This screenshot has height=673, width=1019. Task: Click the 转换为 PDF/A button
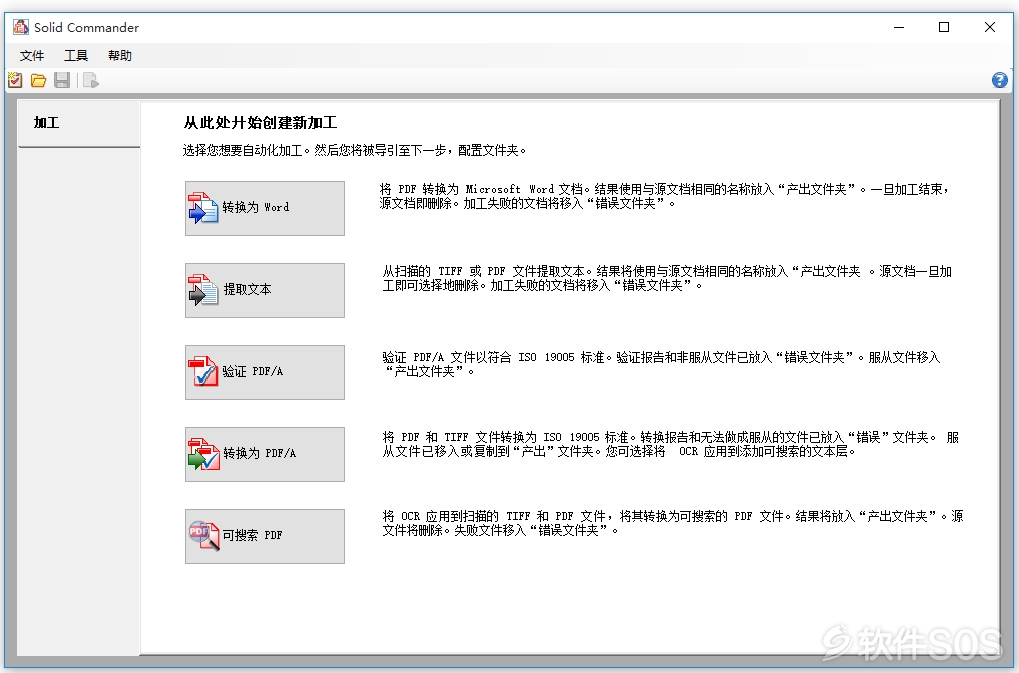[x=264, y=454]
